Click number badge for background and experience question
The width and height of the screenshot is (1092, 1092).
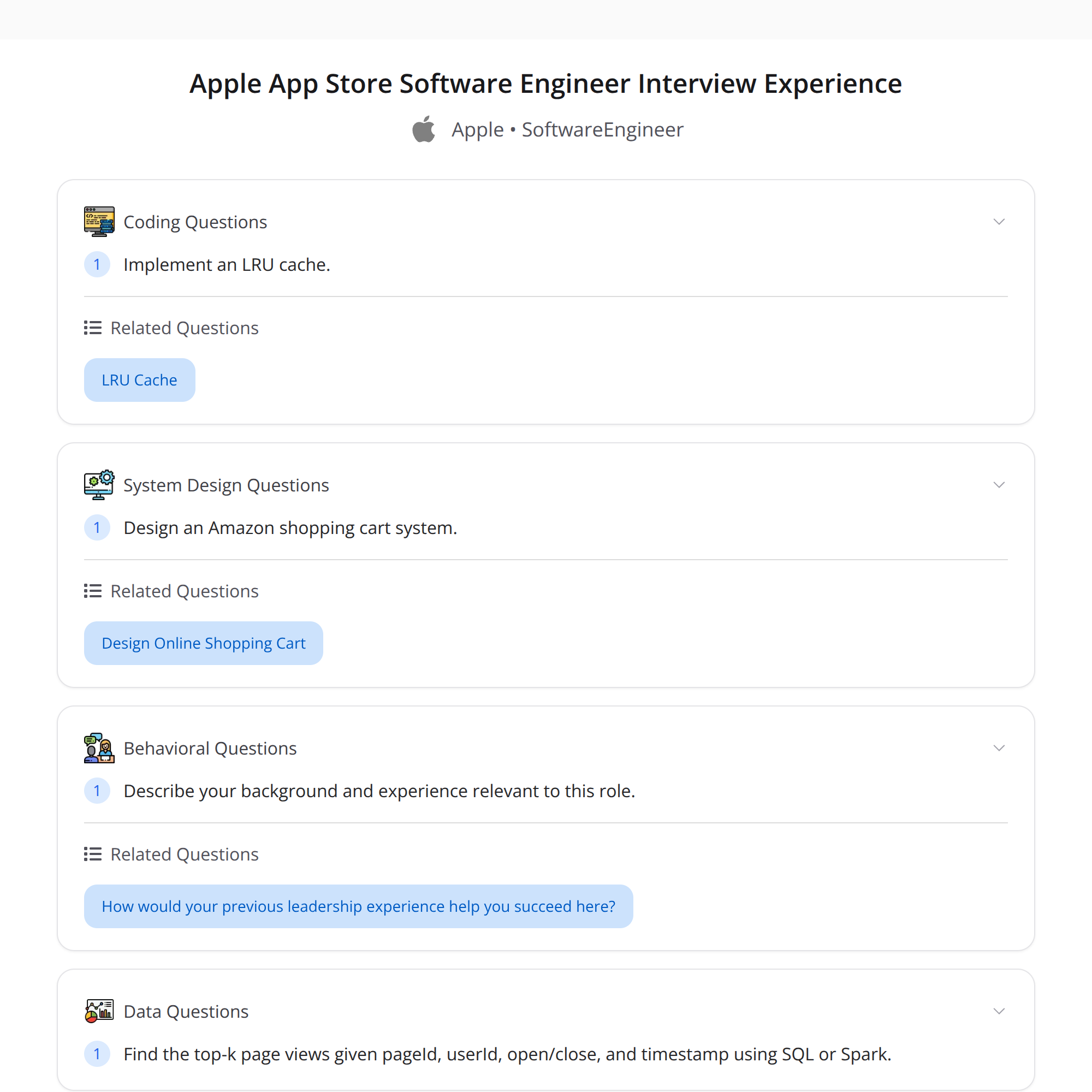(x=97, y=791)
